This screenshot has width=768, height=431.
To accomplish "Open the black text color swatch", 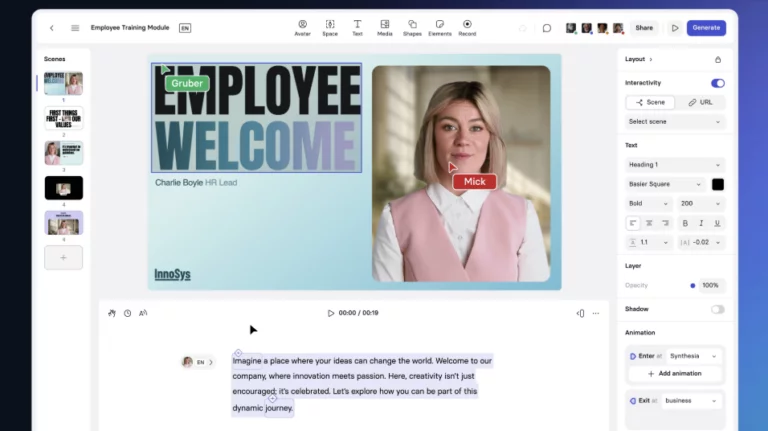I will (717, 184).
